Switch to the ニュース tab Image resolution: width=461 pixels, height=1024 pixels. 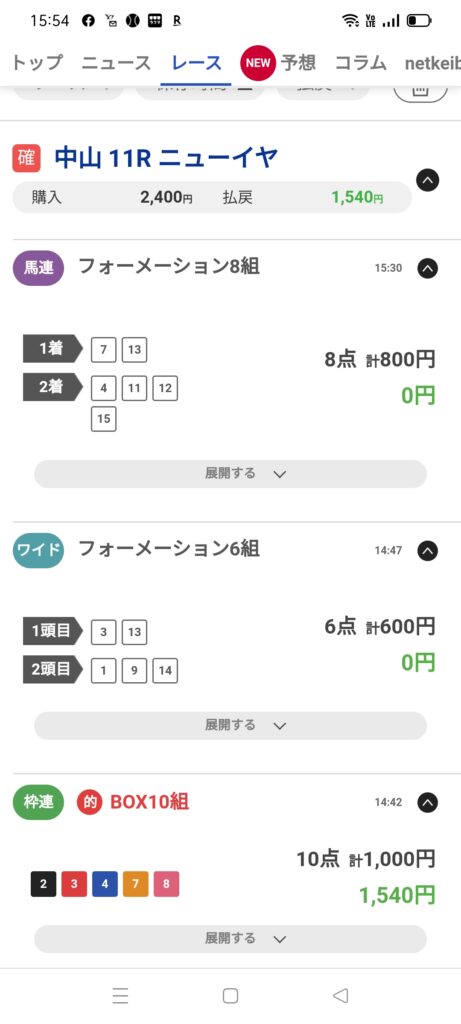[116, 63]
